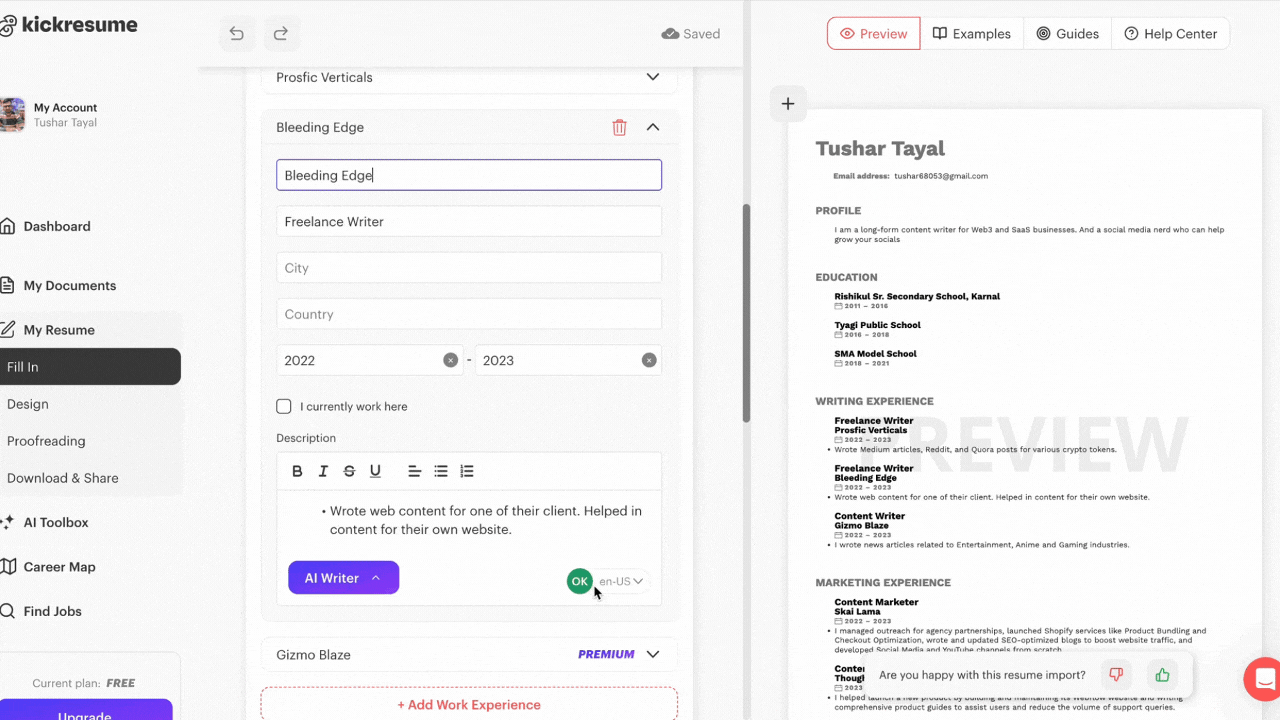This screenshot has width=1280, height=720.
Task: Open the AI Writer dropdown button
Action: [x=344, y=578]
